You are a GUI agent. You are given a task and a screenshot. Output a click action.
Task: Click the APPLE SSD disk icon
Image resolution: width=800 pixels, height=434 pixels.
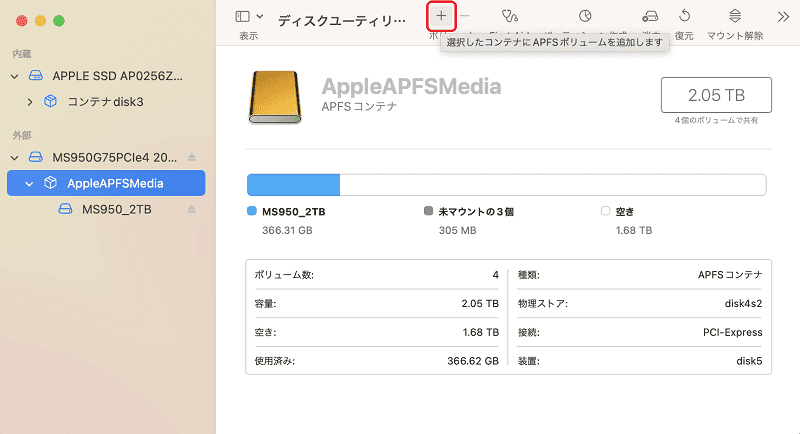[x=36, y=75]
